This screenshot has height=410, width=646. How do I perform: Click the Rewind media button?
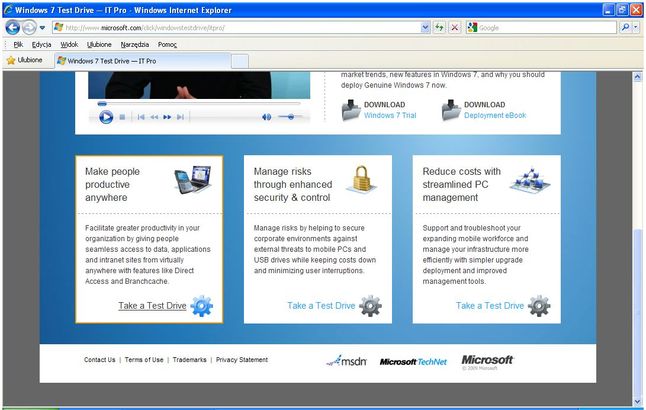154,117
